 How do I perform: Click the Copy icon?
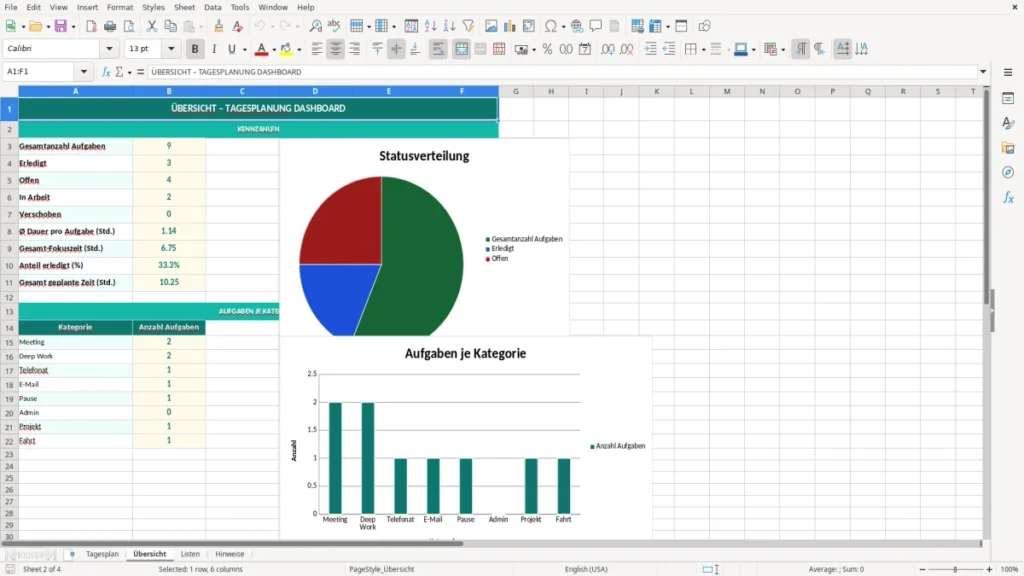coord(170,26)
